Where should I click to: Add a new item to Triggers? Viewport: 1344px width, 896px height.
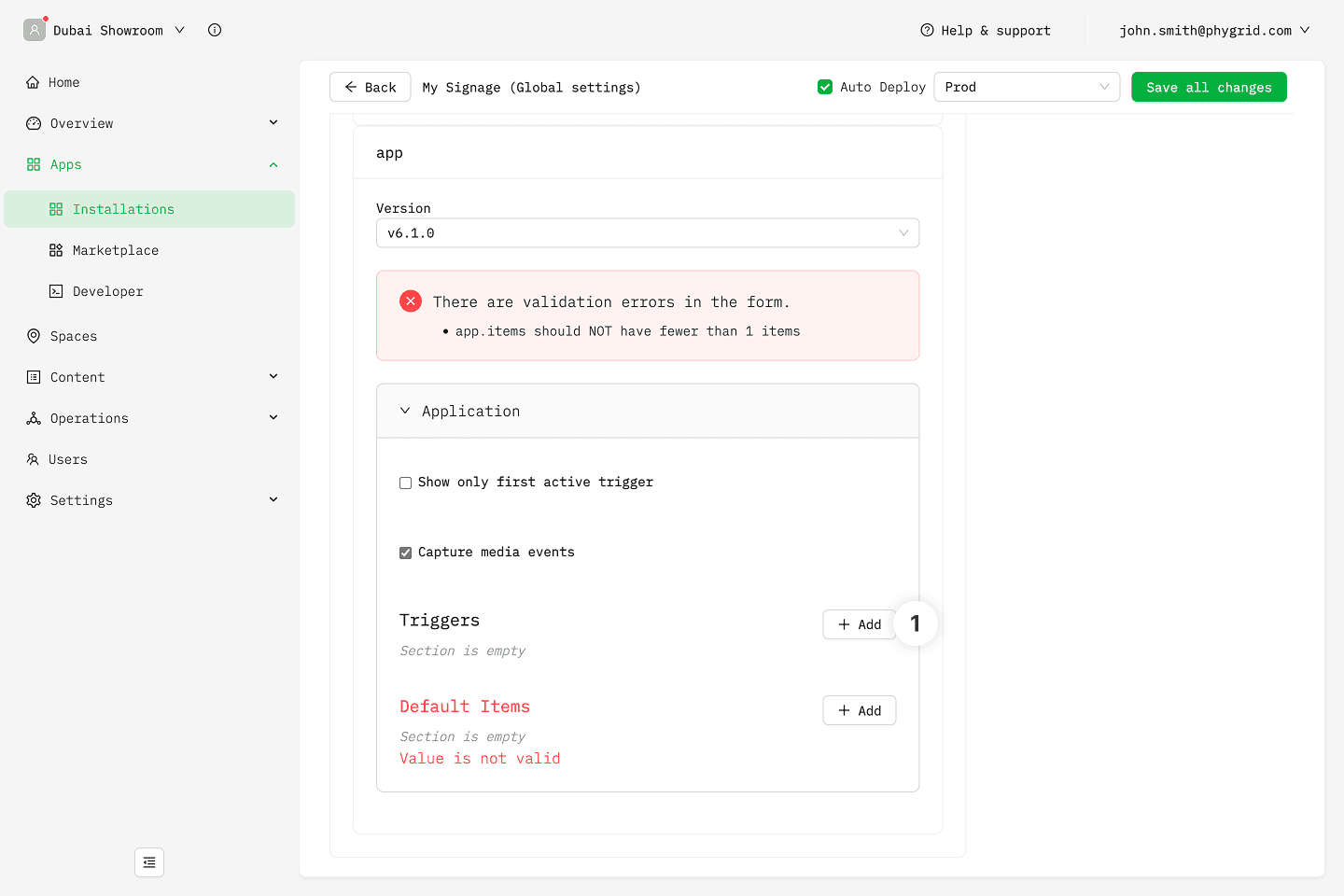859,624
